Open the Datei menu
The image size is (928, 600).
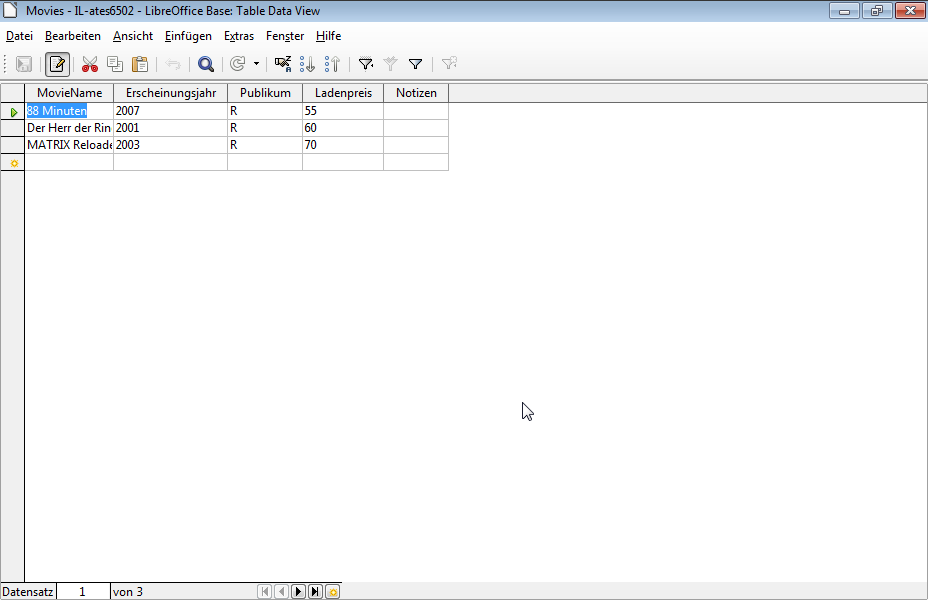pyautogui.click(x=20, y=36)
